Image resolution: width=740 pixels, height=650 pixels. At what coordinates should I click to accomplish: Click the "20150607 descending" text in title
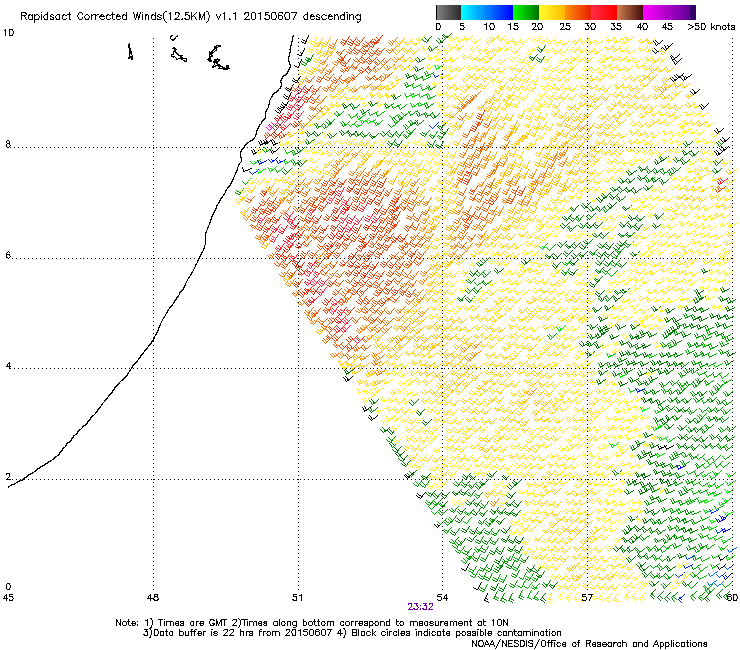303,17
